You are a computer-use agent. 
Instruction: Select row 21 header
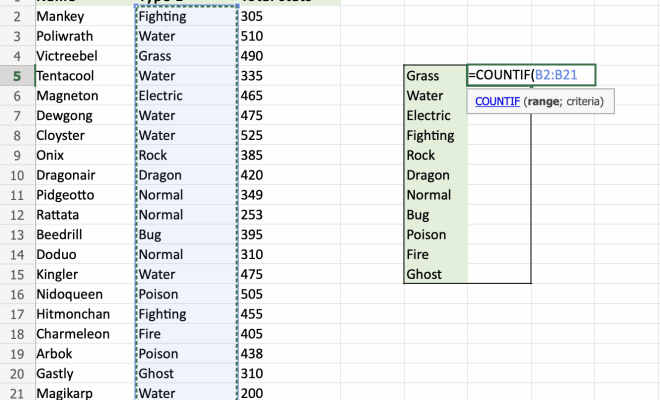[x=16, y=393]
